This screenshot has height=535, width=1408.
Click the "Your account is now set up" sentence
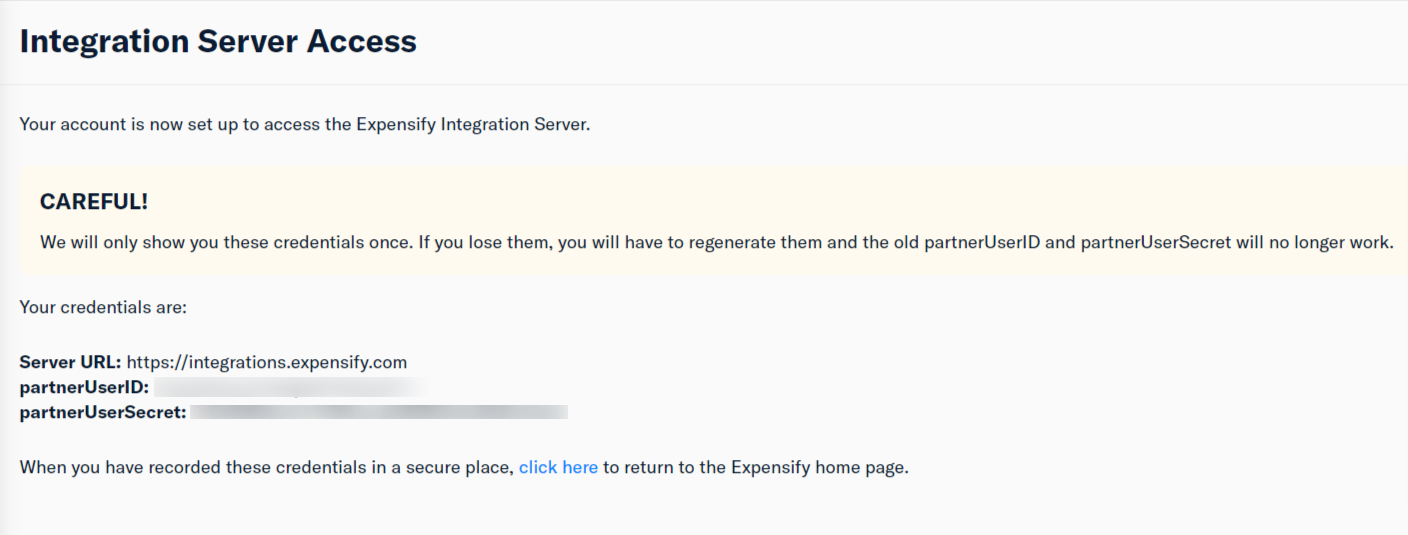click(x=305, y=126)
